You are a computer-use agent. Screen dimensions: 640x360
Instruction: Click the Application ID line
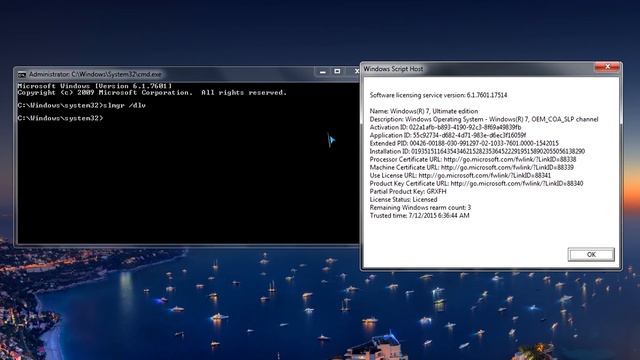coord(448,135)
